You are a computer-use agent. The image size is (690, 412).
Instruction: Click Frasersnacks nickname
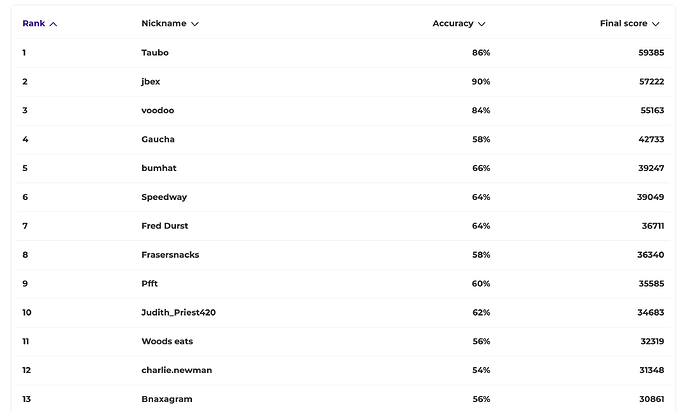pos(170,255)
